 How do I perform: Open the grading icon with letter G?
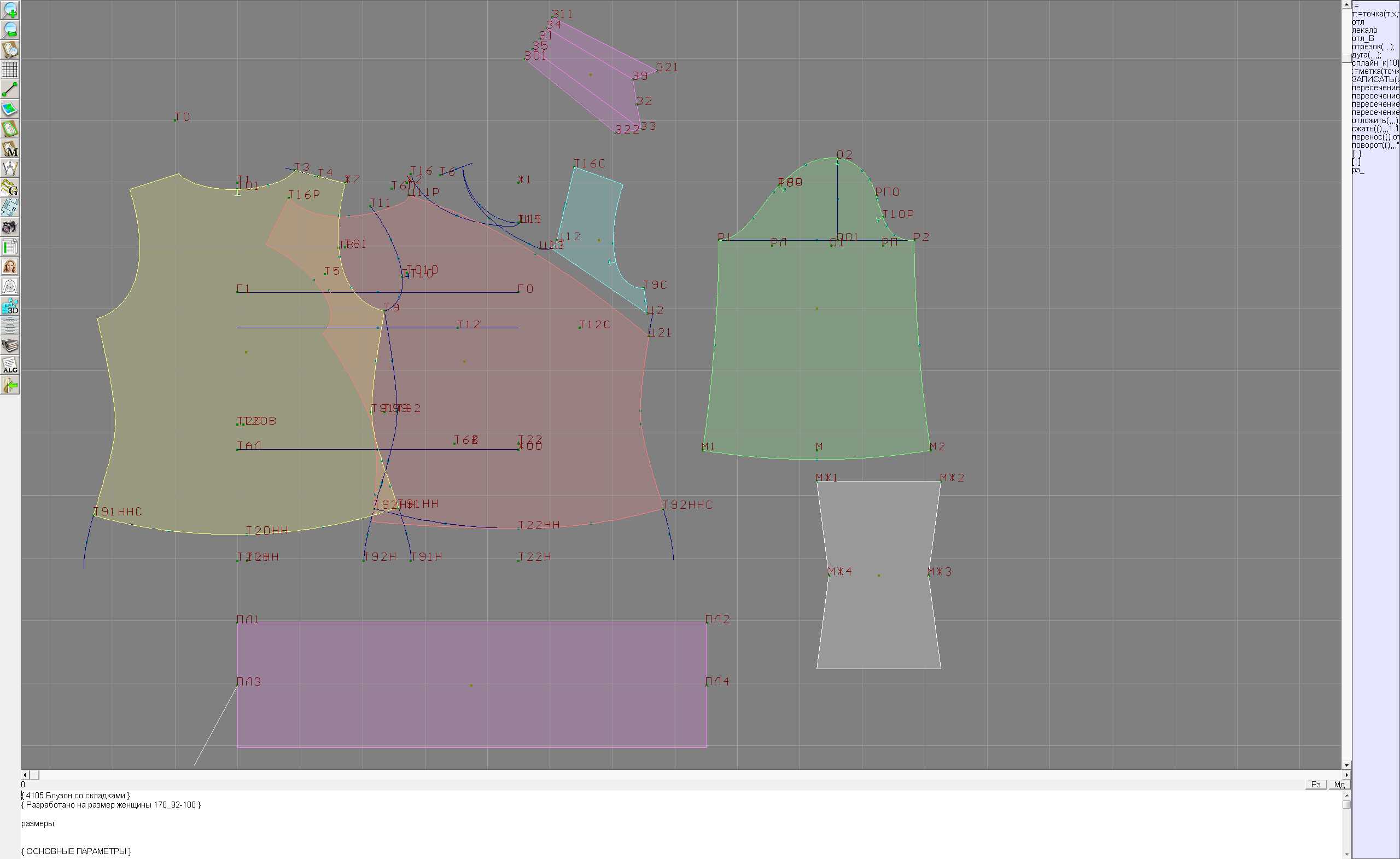[10, 188]
